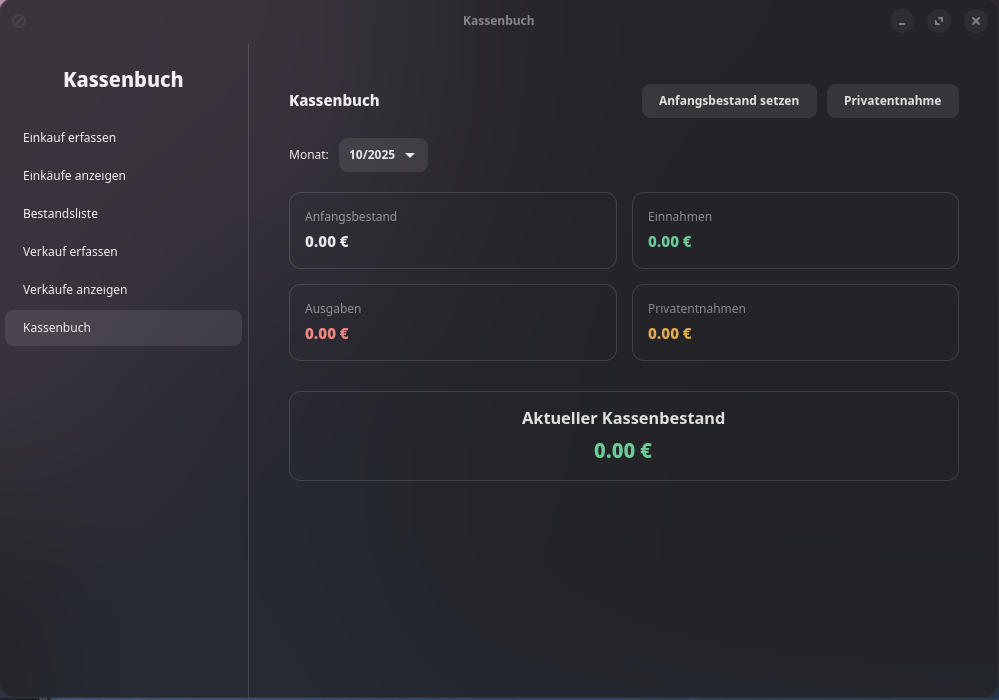Open the Verkauf erfassen page
Viewport: 999px width, 700px height.
click(70, 252)
